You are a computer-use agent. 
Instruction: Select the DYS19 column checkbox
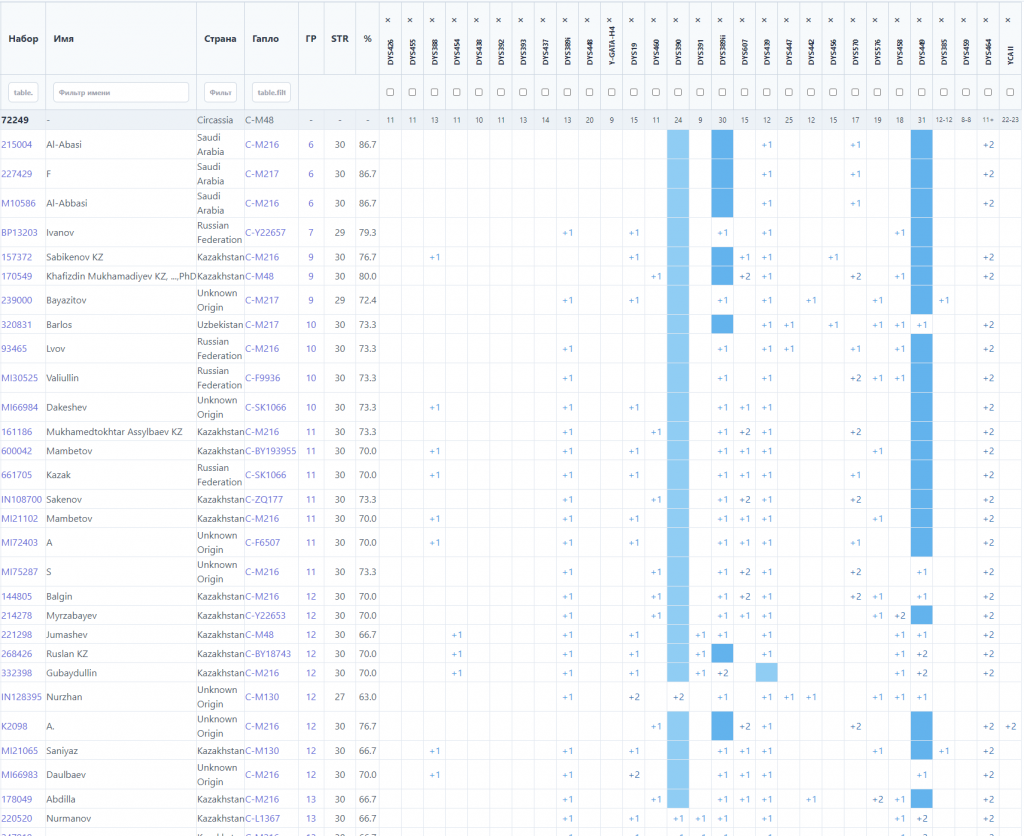point(634,92)
